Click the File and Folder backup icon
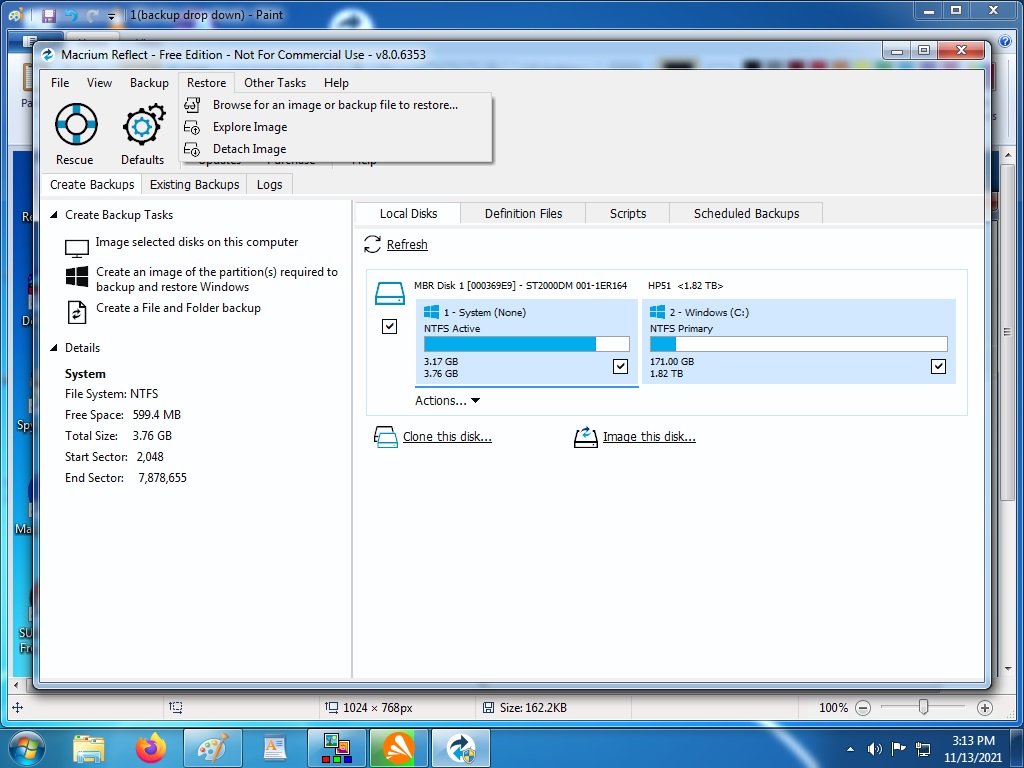 pos(76,312)
